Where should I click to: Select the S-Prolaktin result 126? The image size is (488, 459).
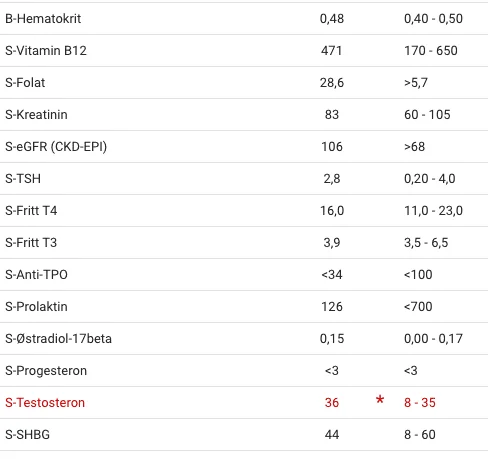[x=332, y=307]
